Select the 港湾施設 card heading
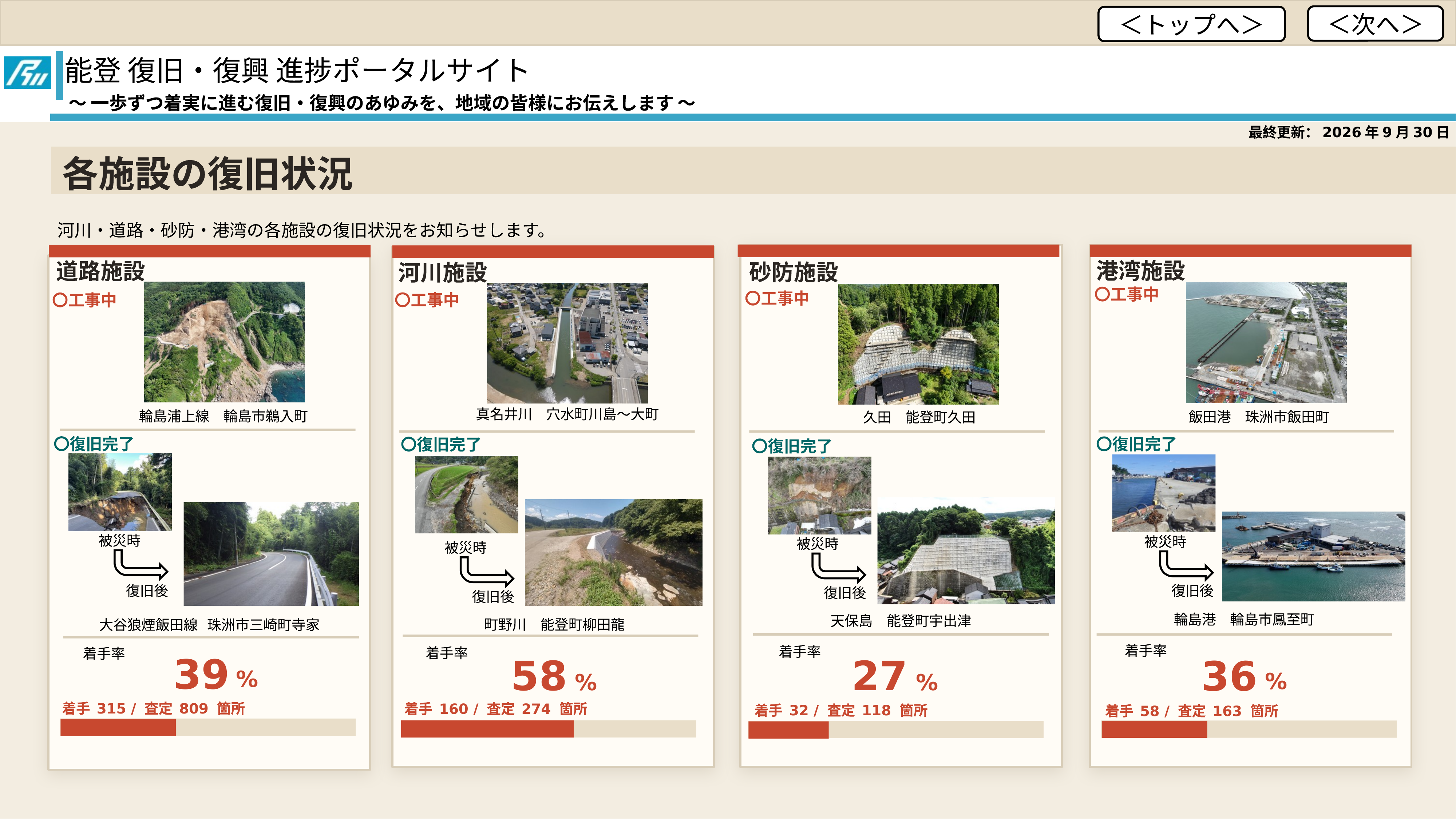The image size is (1456, 819). coord(1141,271)
